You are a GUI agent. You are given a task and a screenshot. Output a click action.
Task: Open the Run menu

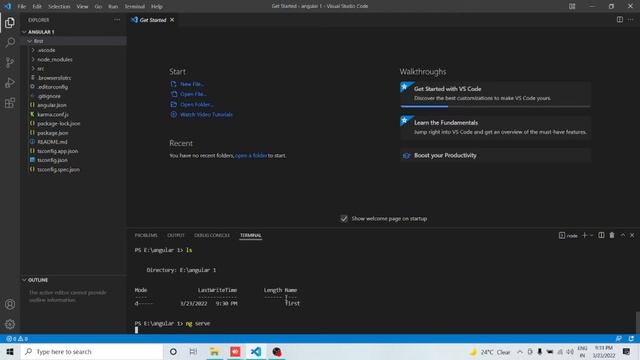coord(113,7)
